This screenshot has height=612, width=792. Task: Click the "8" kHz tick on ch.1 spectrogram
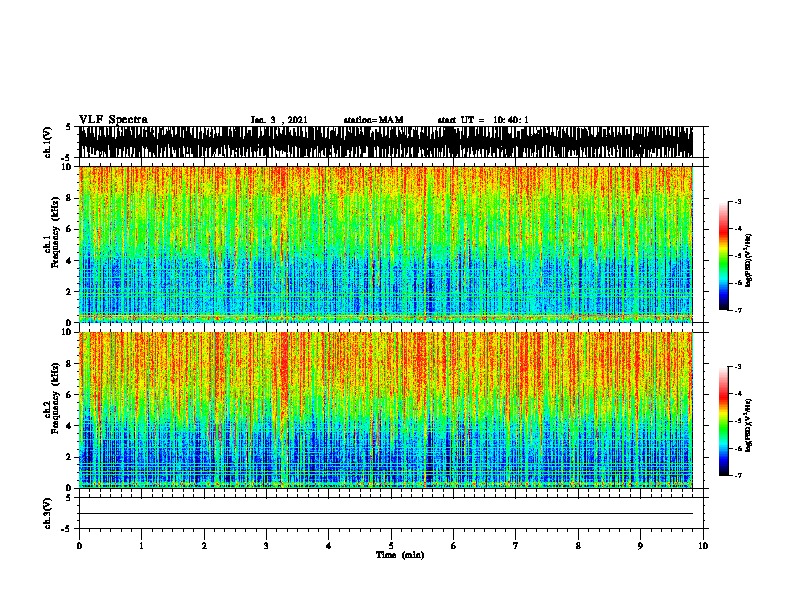70,198
